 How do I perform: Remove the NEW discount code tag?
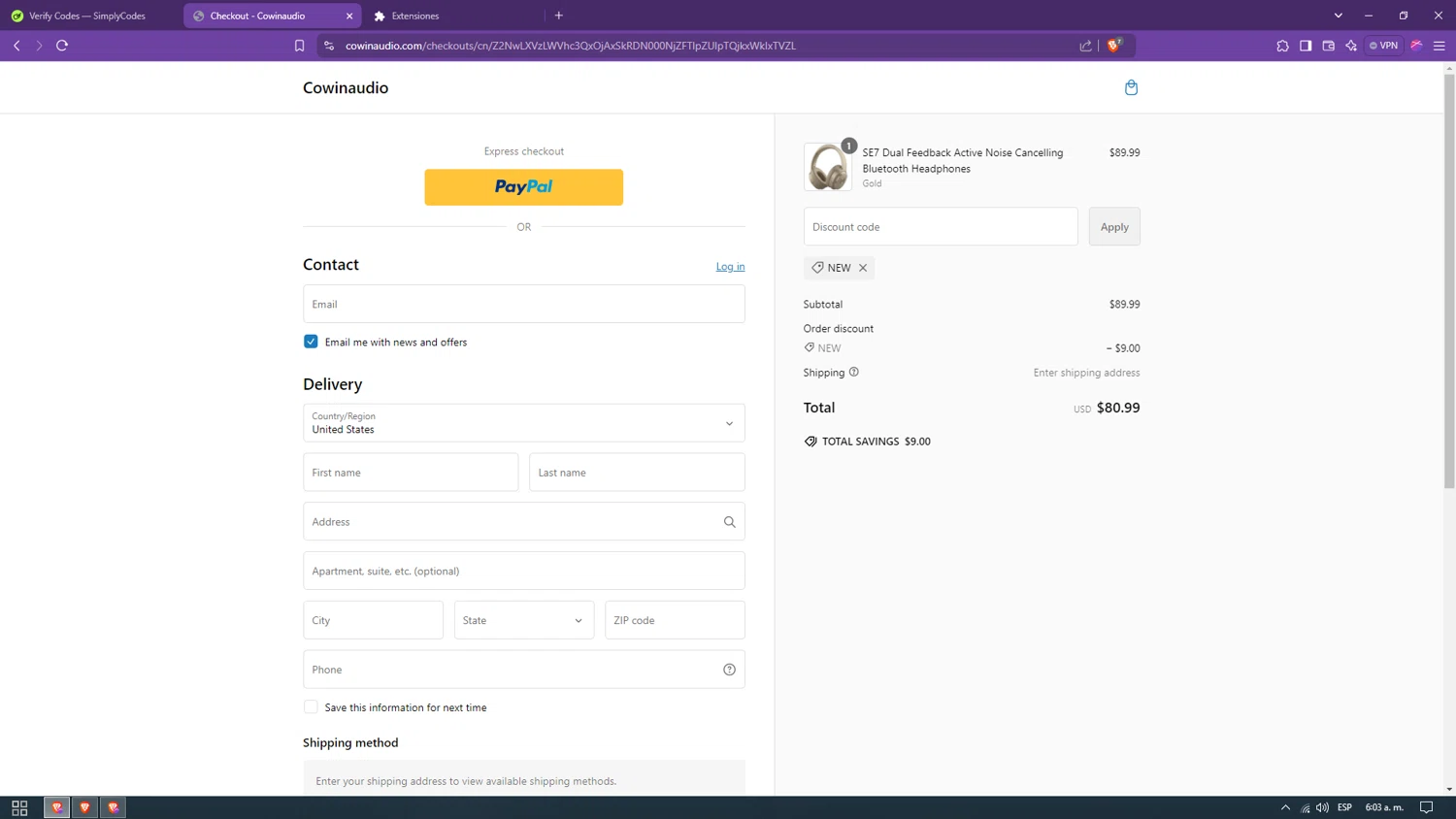pyautogui.click(x=863, y=268)
